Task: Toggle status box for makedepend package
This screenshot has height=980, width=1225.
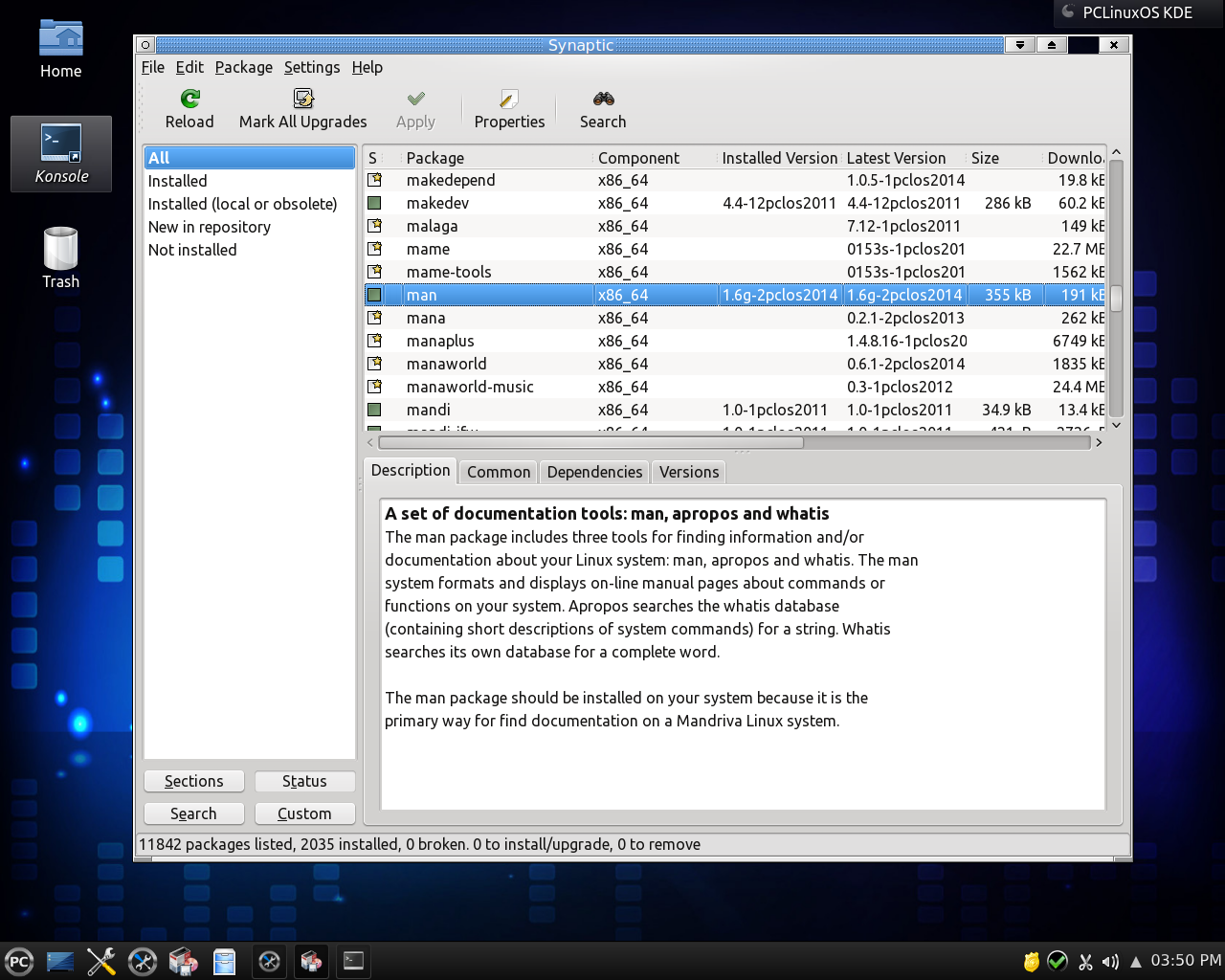Action: [x=374, y=180]
